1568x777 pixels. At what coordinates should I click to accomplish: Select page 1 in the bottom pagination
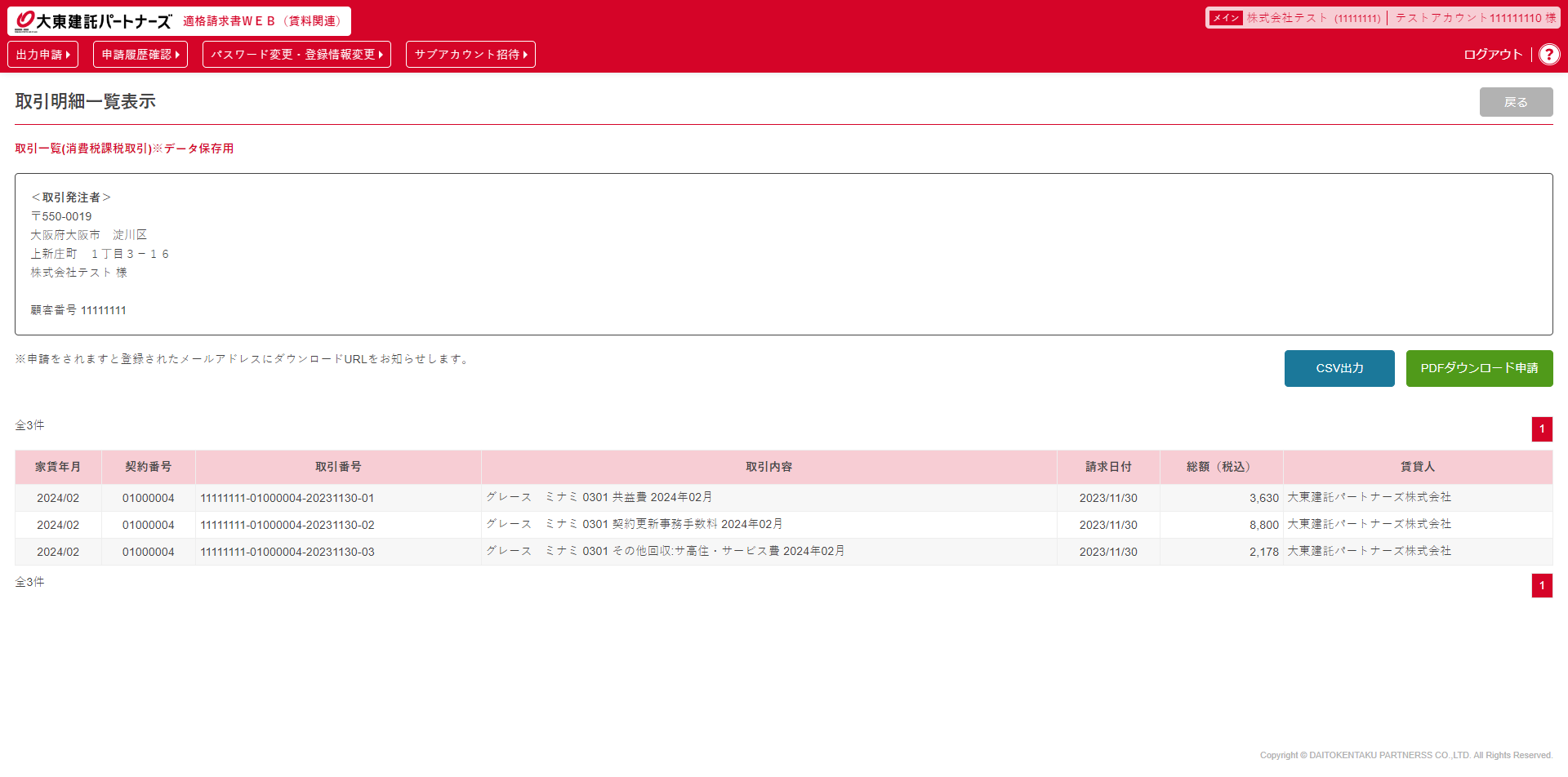click(1542, 585)
